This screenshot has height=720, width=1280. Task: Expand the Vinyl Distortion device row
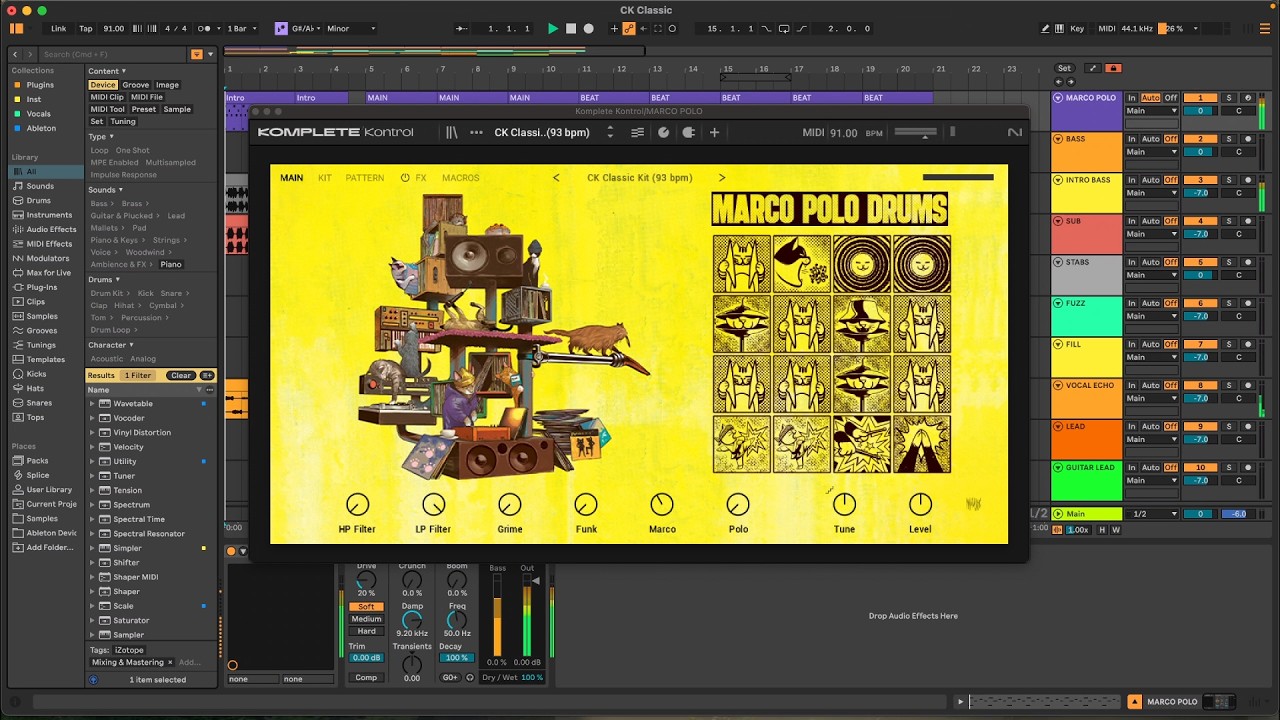point(93,433)
